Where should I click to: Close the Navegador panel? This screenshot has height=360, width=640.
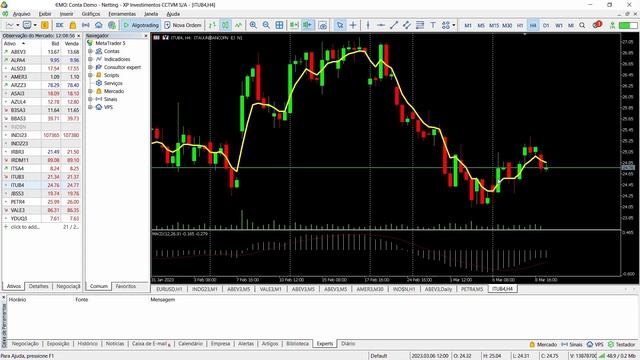[146, 36]
